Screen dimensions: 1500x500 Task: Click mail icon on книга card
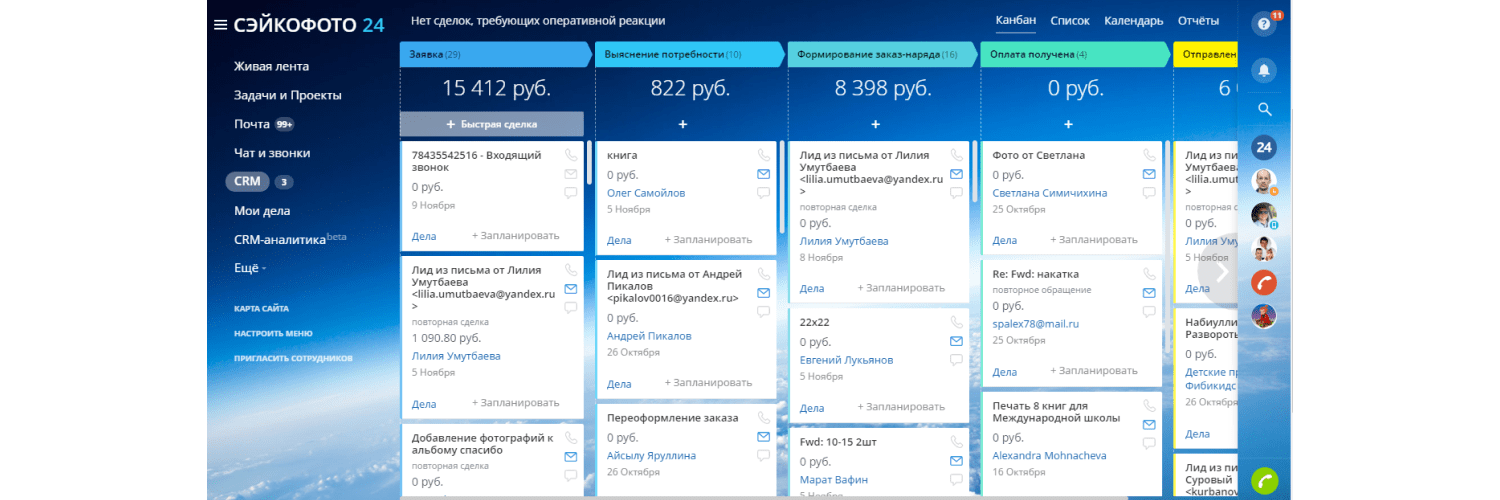tap(763, 174)
